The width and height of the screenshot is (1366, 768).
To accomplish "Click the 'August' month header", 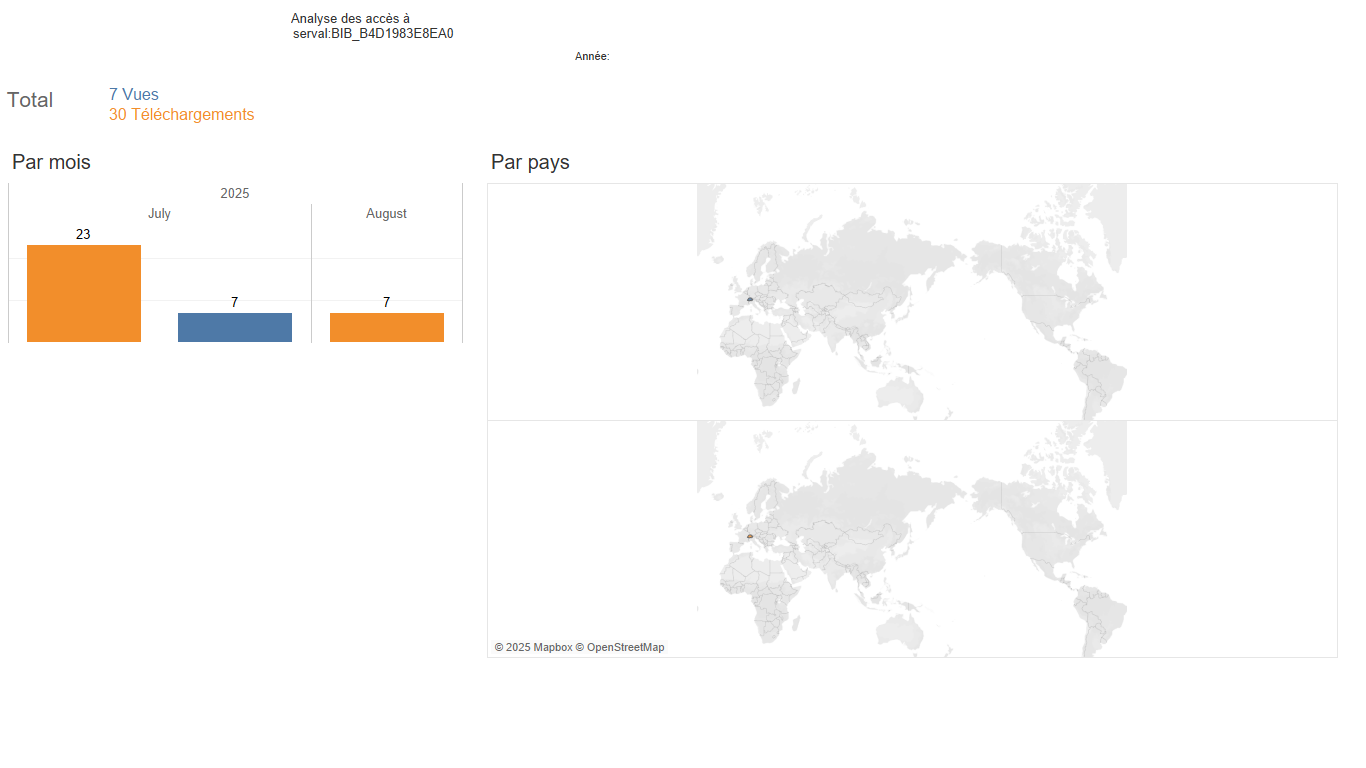I will coord(387,214).
